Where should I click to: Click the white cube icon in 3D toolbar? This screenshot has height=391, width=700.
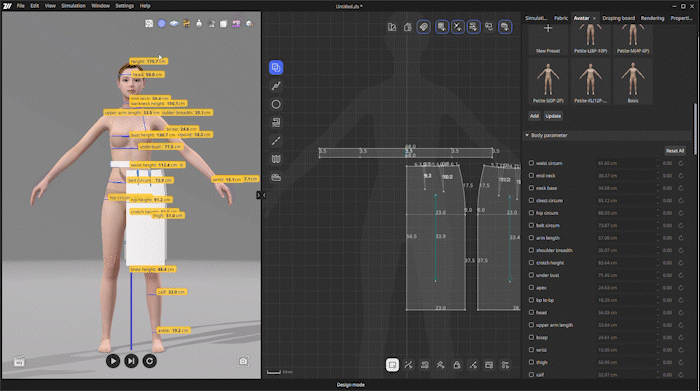pyautogui.click(x=224, y=24)
